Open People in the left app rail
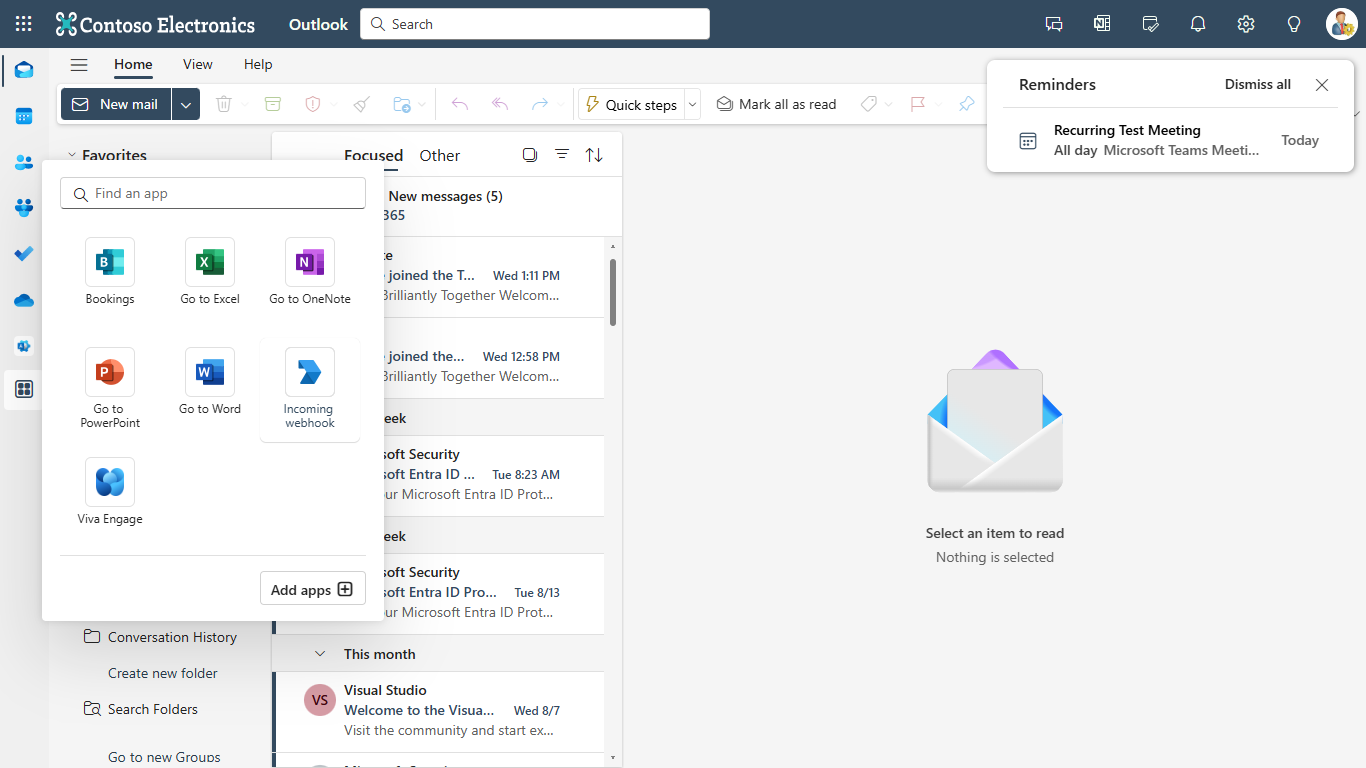 [x=24, y=162]
